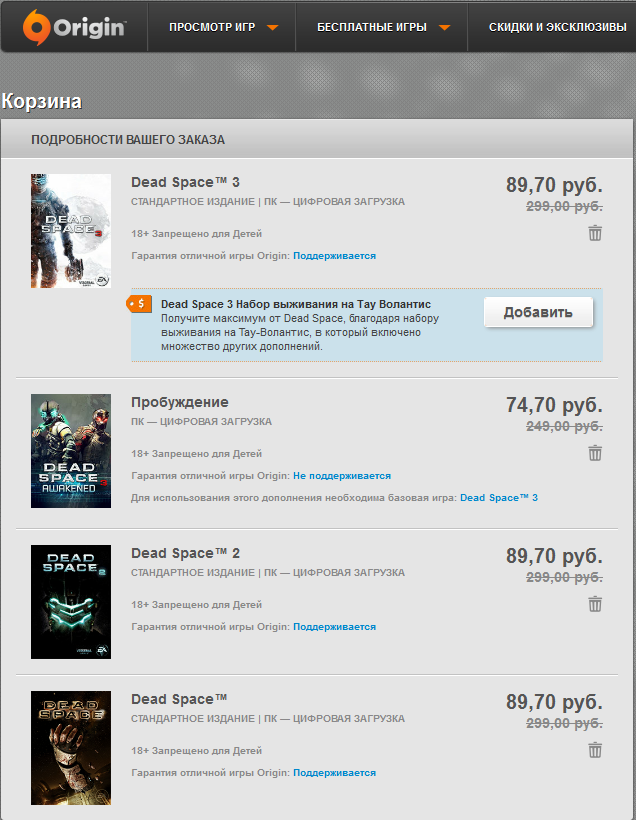Open Поддерживается link under Dead Space 2
This screenshot has width=636, height=820.
334,627
